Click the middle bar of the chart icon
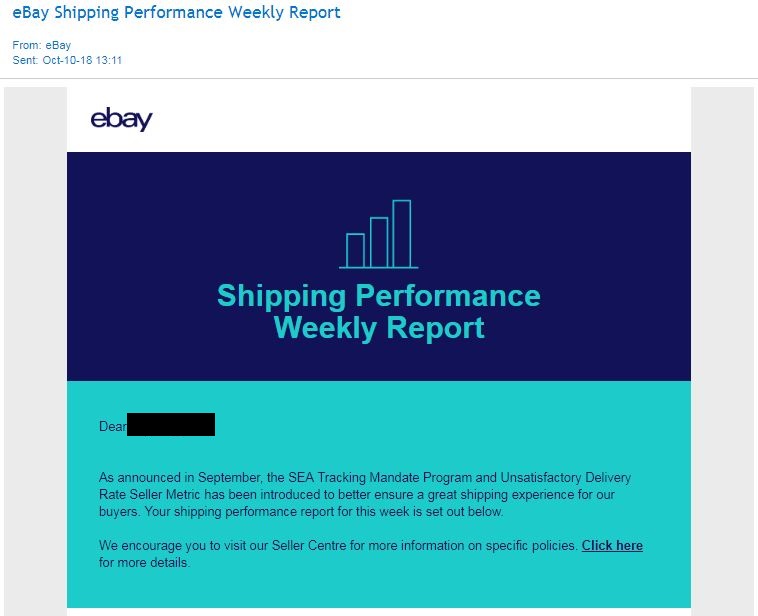Screen dimensions: 758x616 pyautogui.click(x=379, y=242)
